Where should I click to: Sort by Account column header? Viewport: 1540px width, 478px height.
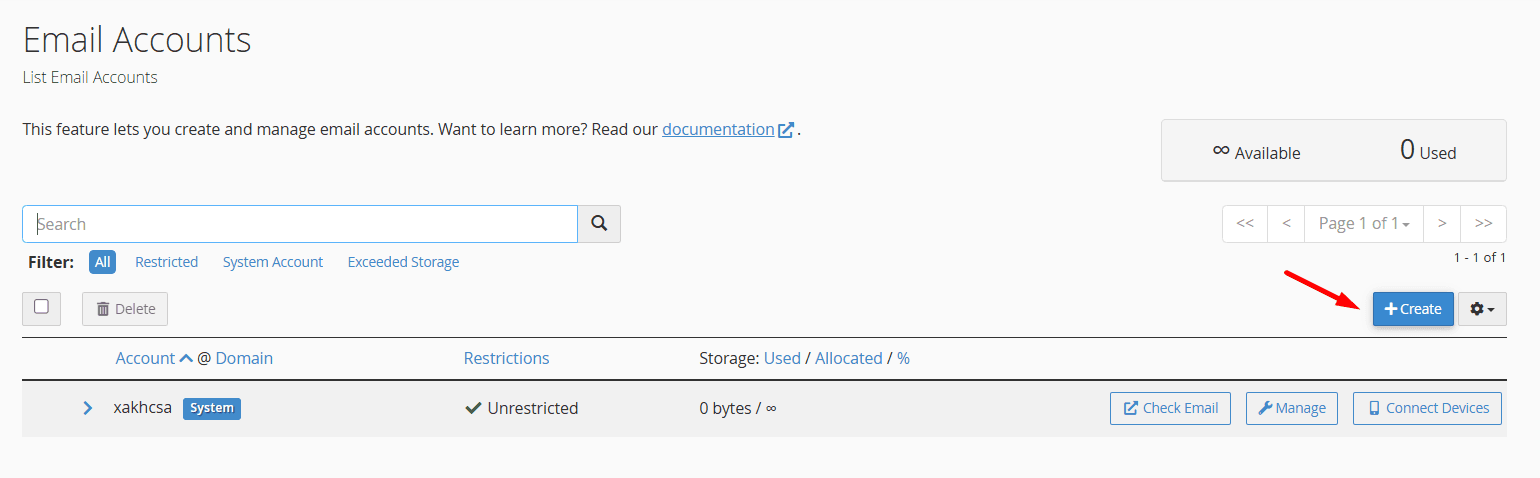146,358
